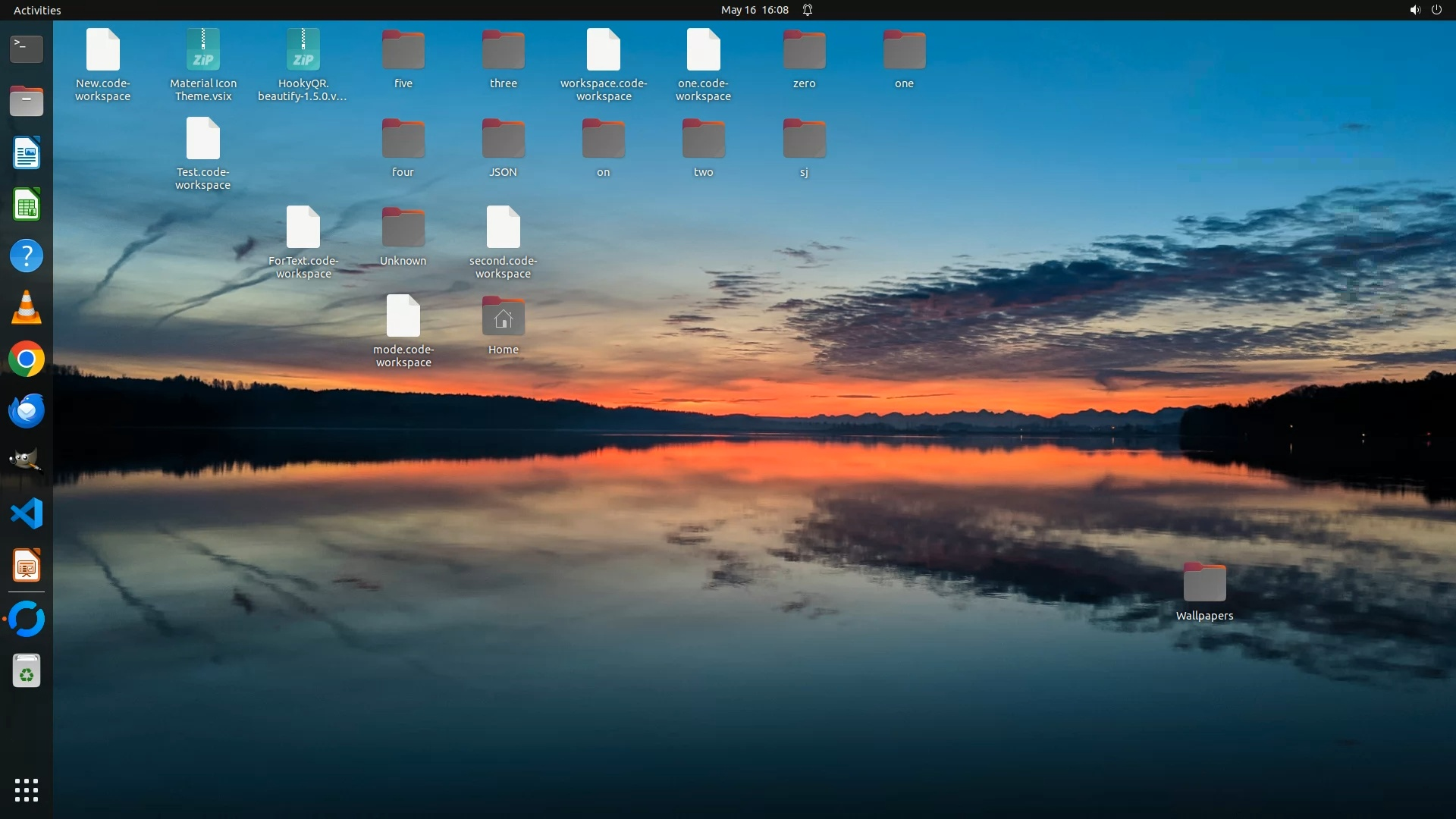1456x819 pixels.
Task: Expand the system menu via power icon
Action: (1436, 10)
